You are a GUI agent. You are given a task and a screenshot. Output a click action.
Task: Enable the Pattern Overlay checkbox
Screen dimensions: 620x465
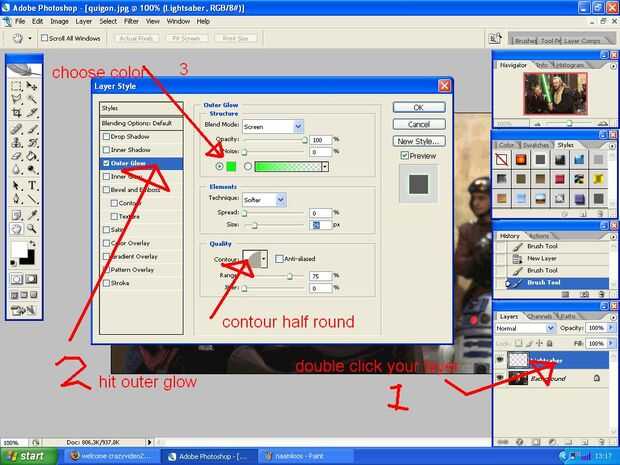click(x=106, y=270)
